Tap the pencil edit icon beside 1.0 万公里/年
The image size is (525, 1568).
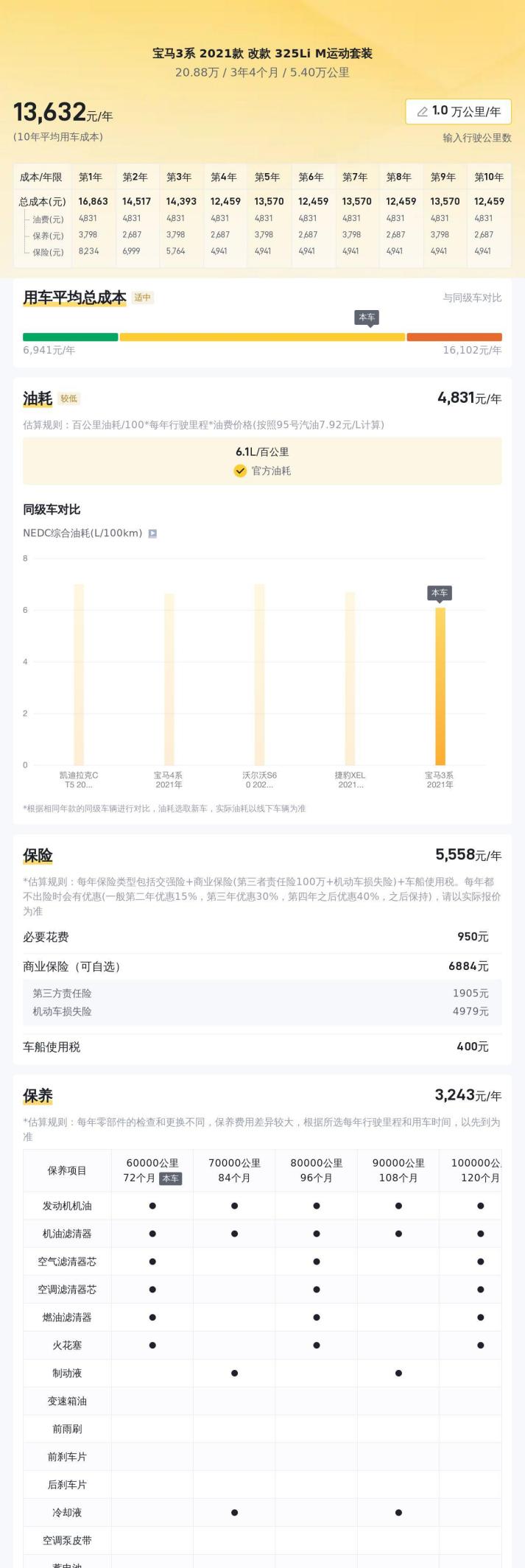click(423, 112)
